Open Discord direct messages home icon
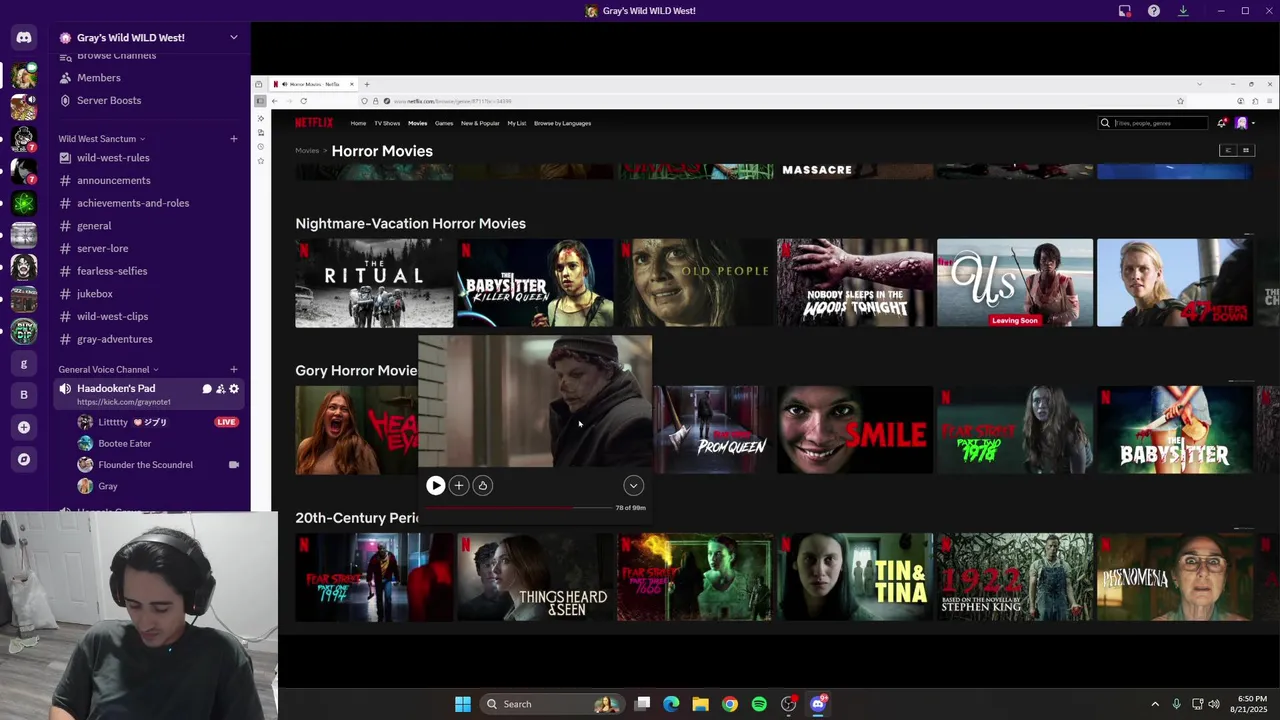The image size is (1280, 720). [24, 37]
